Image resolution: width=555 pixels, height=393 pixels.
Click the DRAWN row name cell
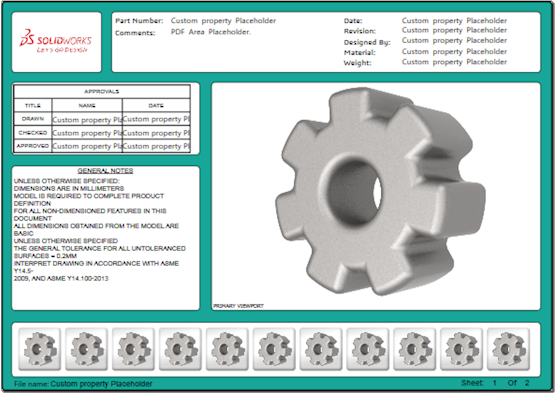[x=87, y=119]
